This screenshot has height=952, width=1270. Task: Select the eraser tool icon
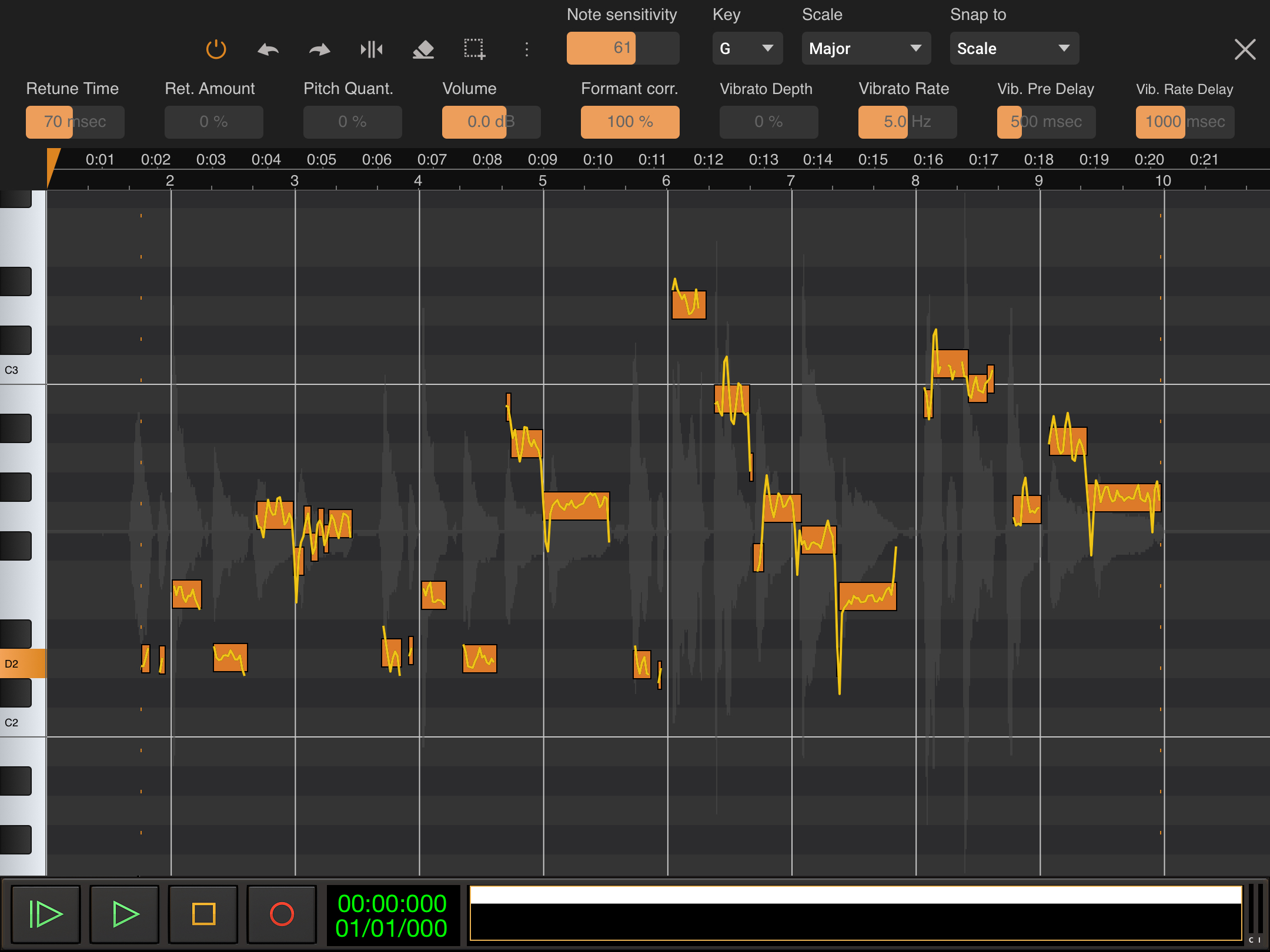pyautogui.click(x=423, y=49)
